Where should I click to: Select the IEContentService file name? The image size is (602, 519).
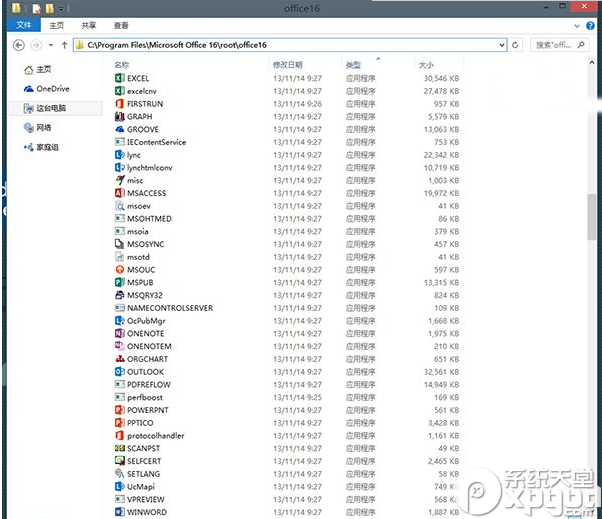tap(156, 142)
